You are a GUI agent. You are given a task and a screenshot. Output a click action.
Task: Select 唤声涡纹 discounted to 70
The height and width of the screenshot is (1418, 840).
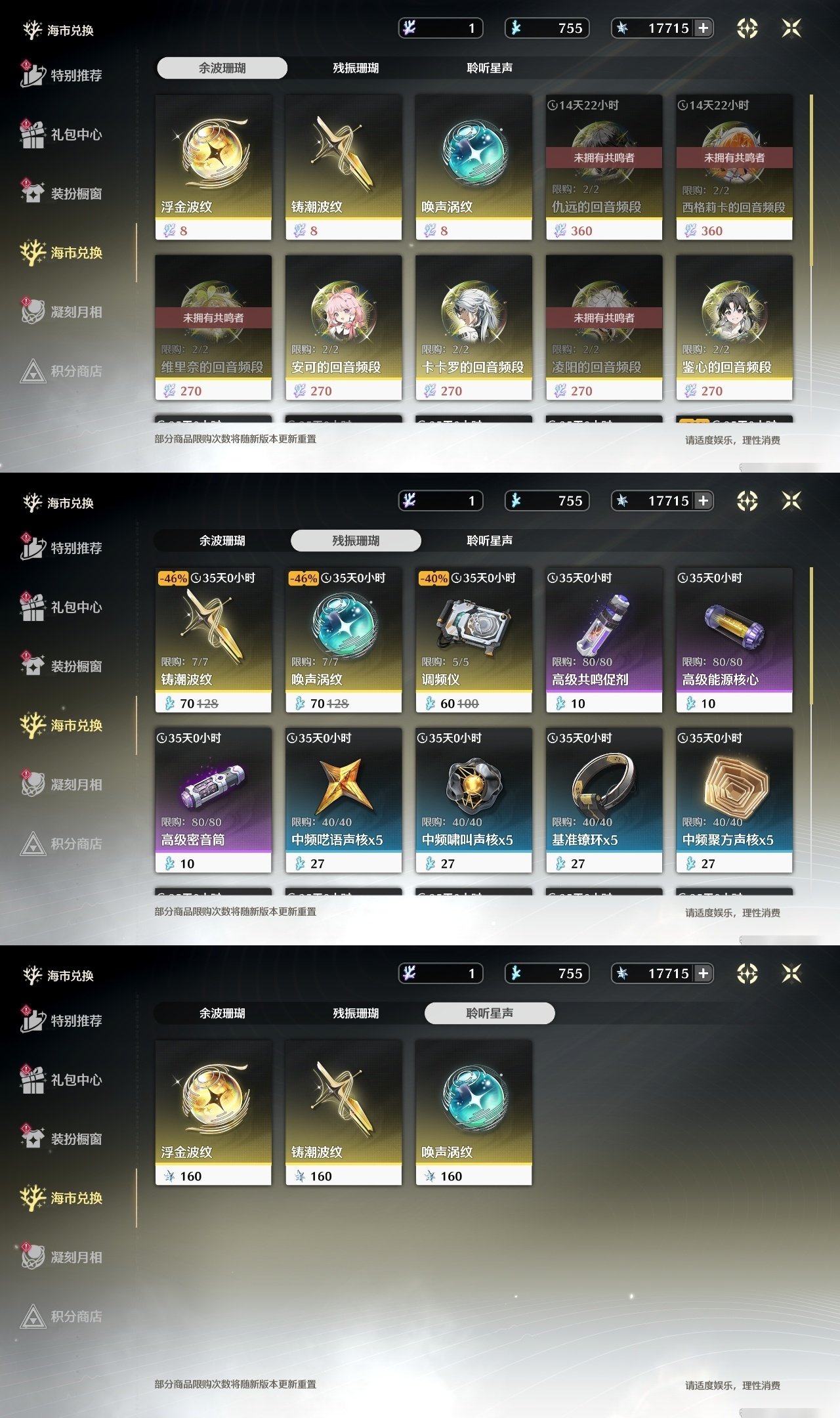click(343, 640)
